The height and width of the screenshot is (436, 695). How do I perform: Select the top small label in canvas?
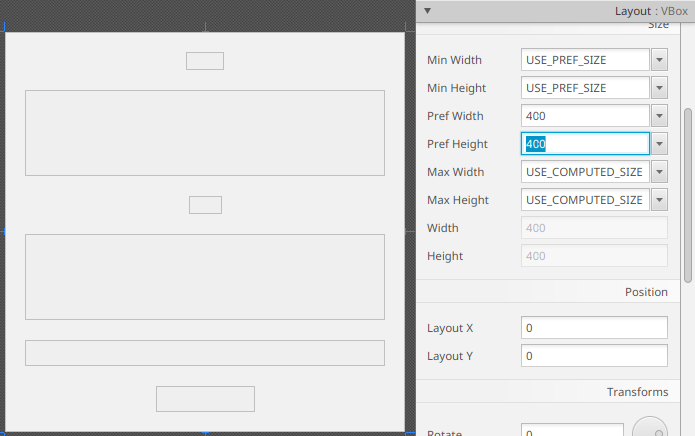[x=205, y=61]
